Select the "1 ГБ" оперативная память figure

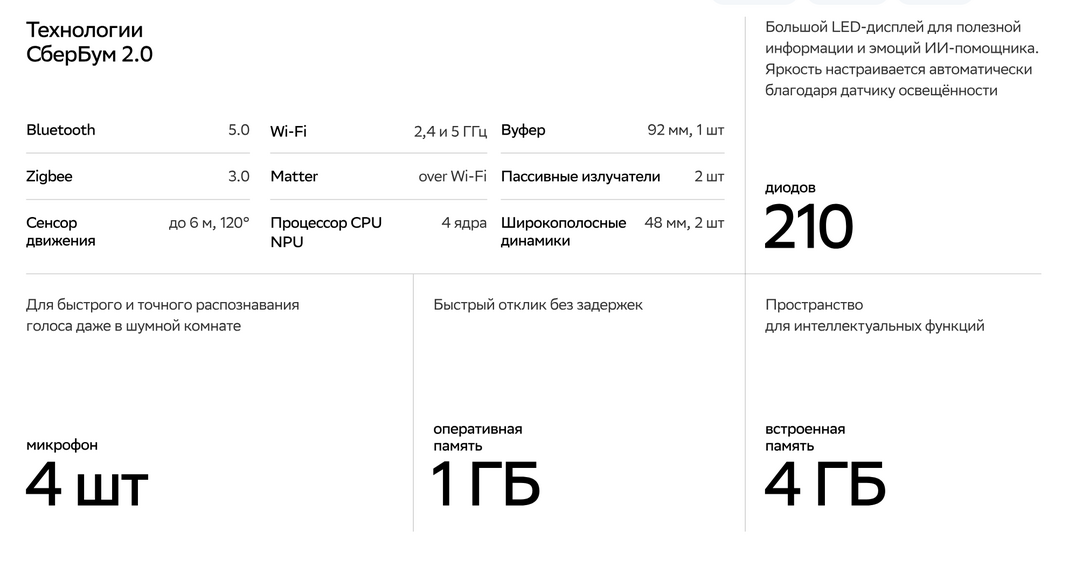pos(486,484)
